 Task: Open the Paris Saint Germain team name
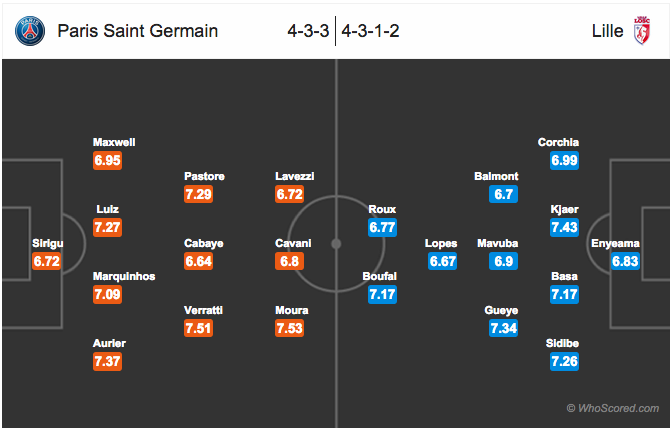point(138,31)
